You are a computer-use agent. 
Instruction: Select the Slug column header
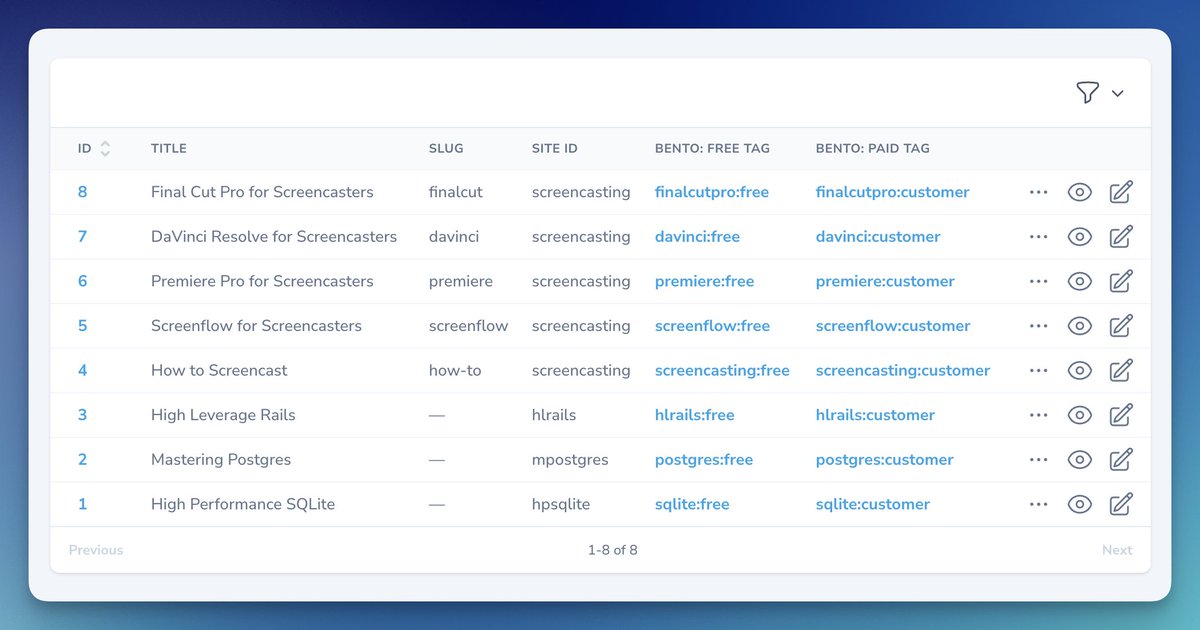point(446,148)
